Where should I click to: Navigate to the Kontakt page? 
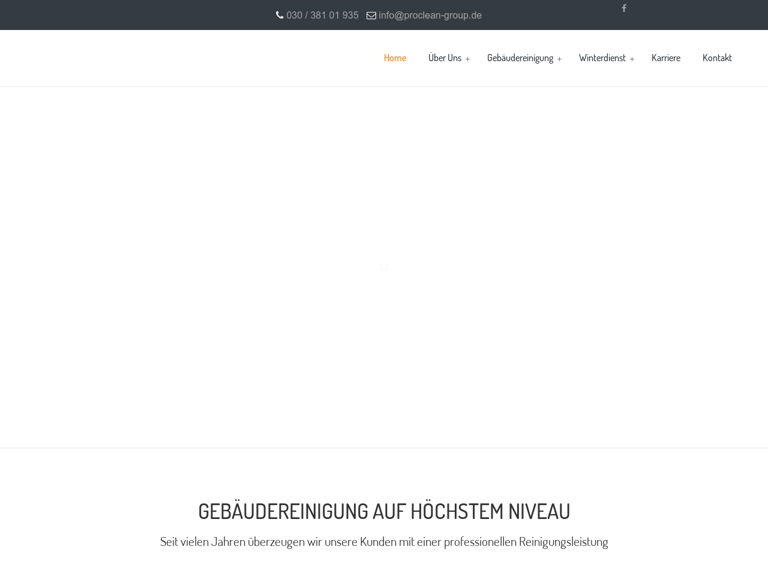tap(717, 58)
